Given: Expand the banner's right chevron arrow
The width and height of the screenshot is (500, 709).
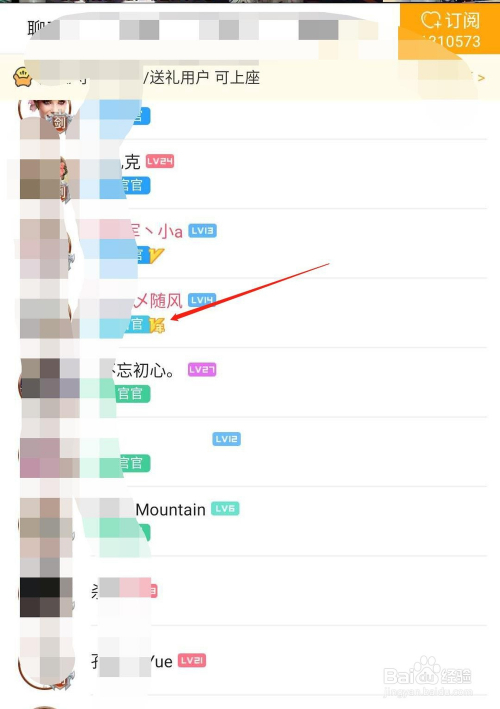Looking at the screenshot, I should [481, 78].
